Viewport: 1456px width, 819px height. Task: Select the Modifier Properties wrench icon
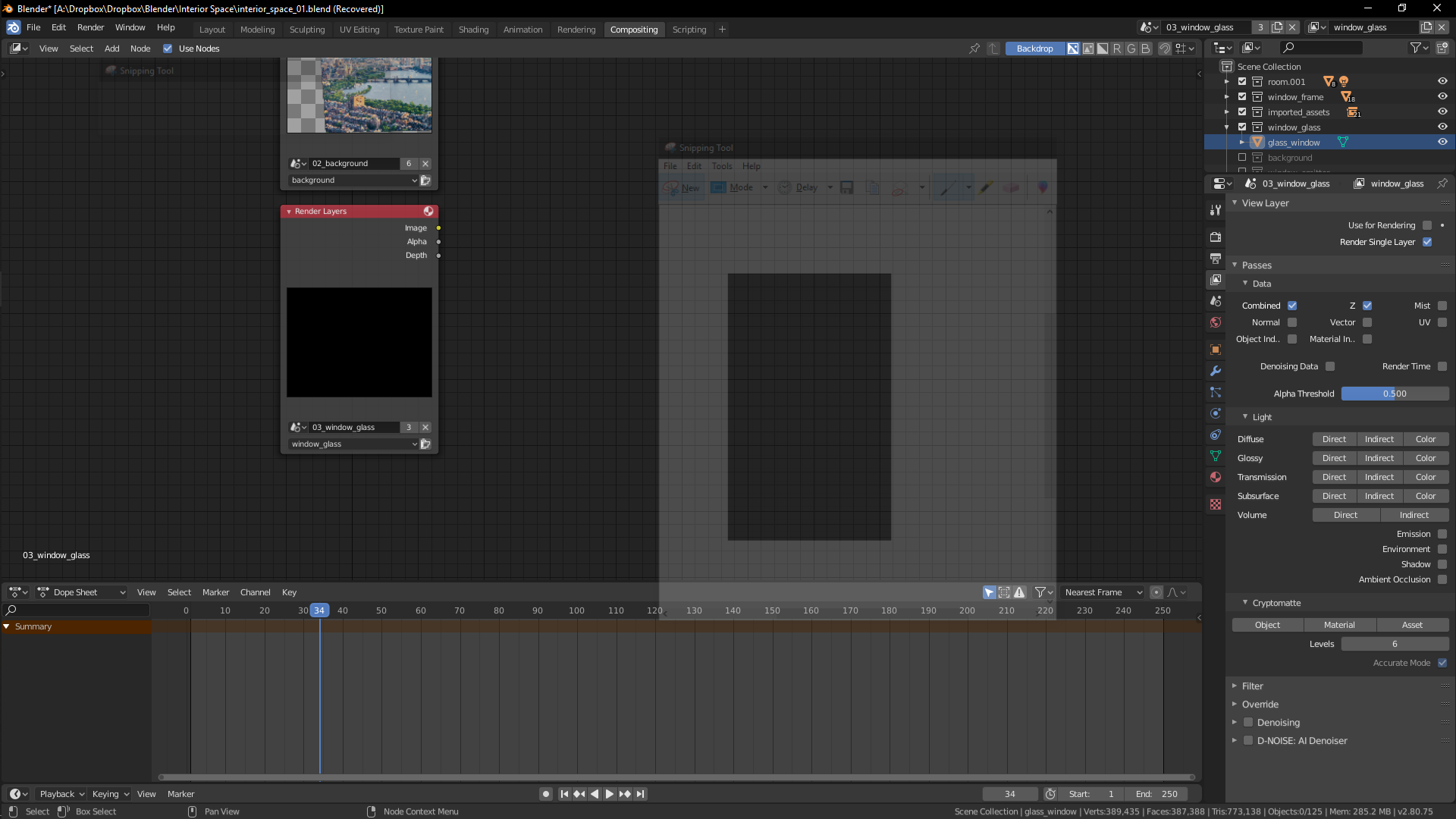tap(1216, 371)
